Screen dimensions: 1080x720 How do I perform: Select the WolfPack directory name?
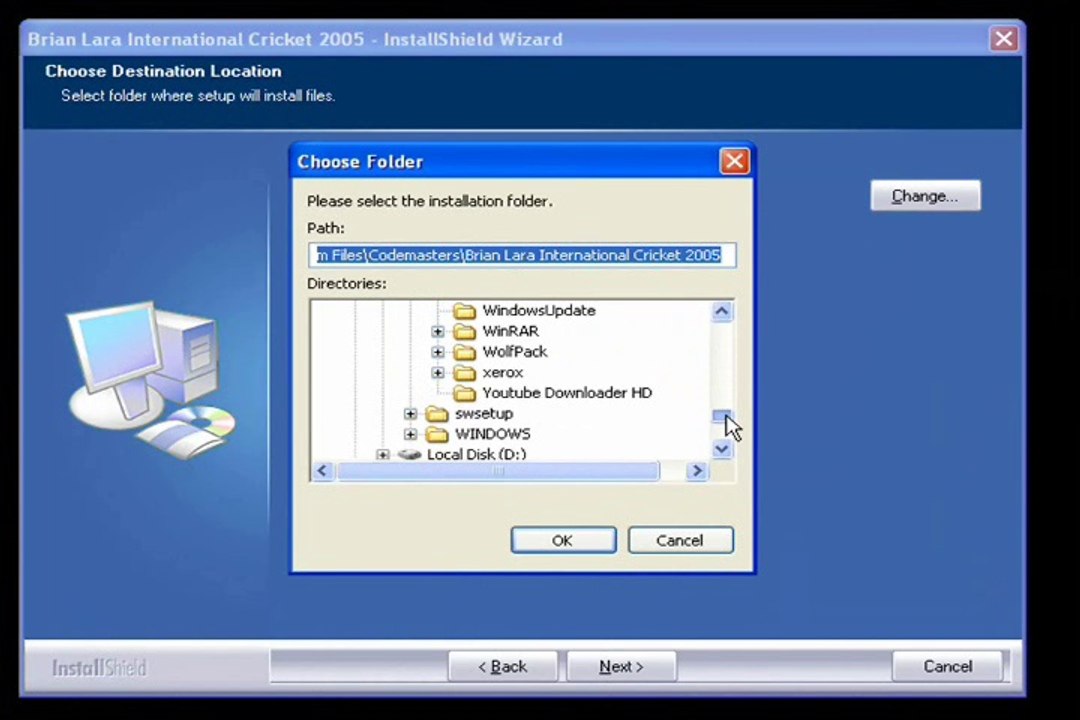515,352
